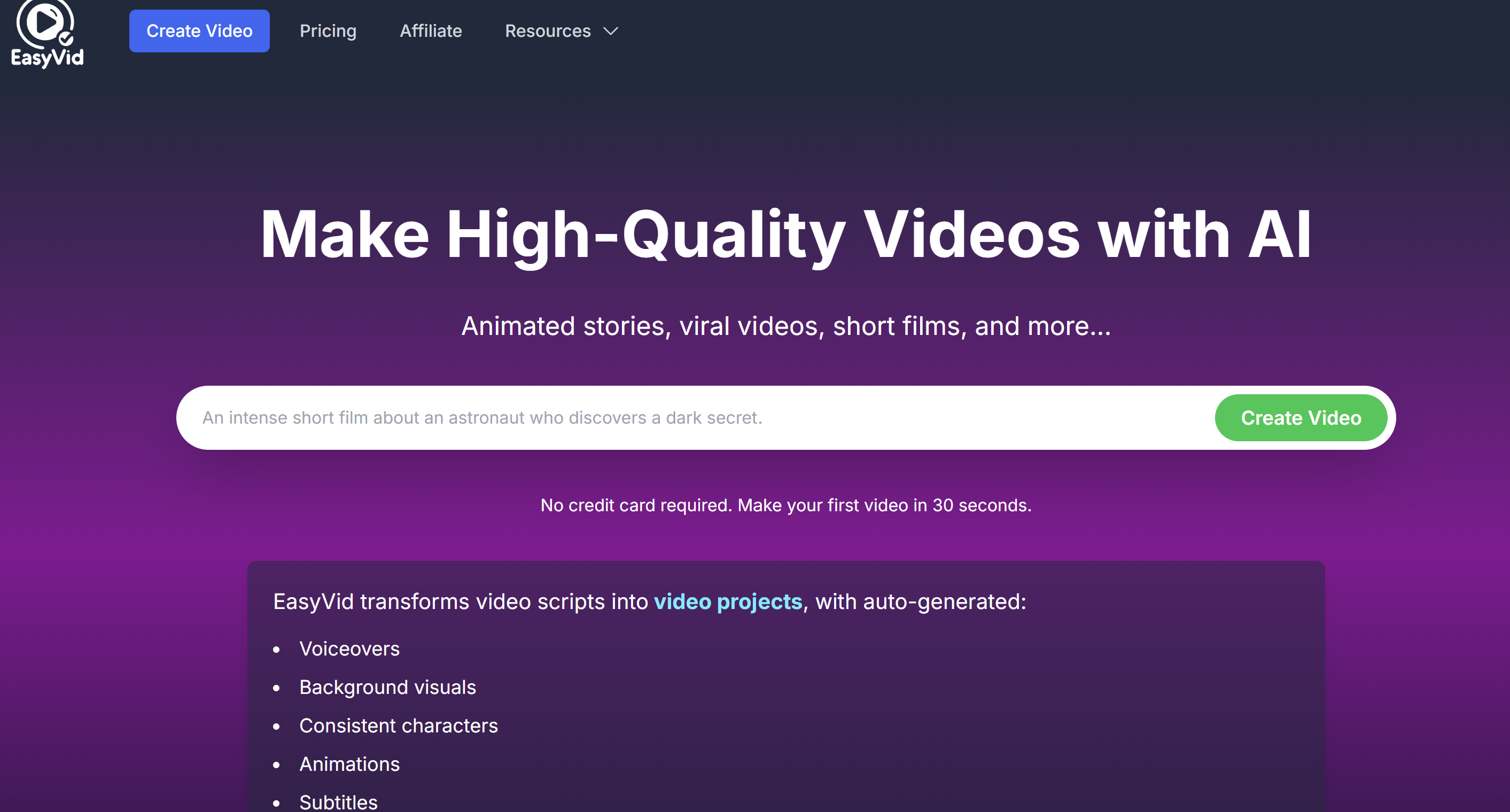Go to the Affiliate page
Image resolution: width=1510 pixels, height=812 pixels.
(x=431, y=31)
